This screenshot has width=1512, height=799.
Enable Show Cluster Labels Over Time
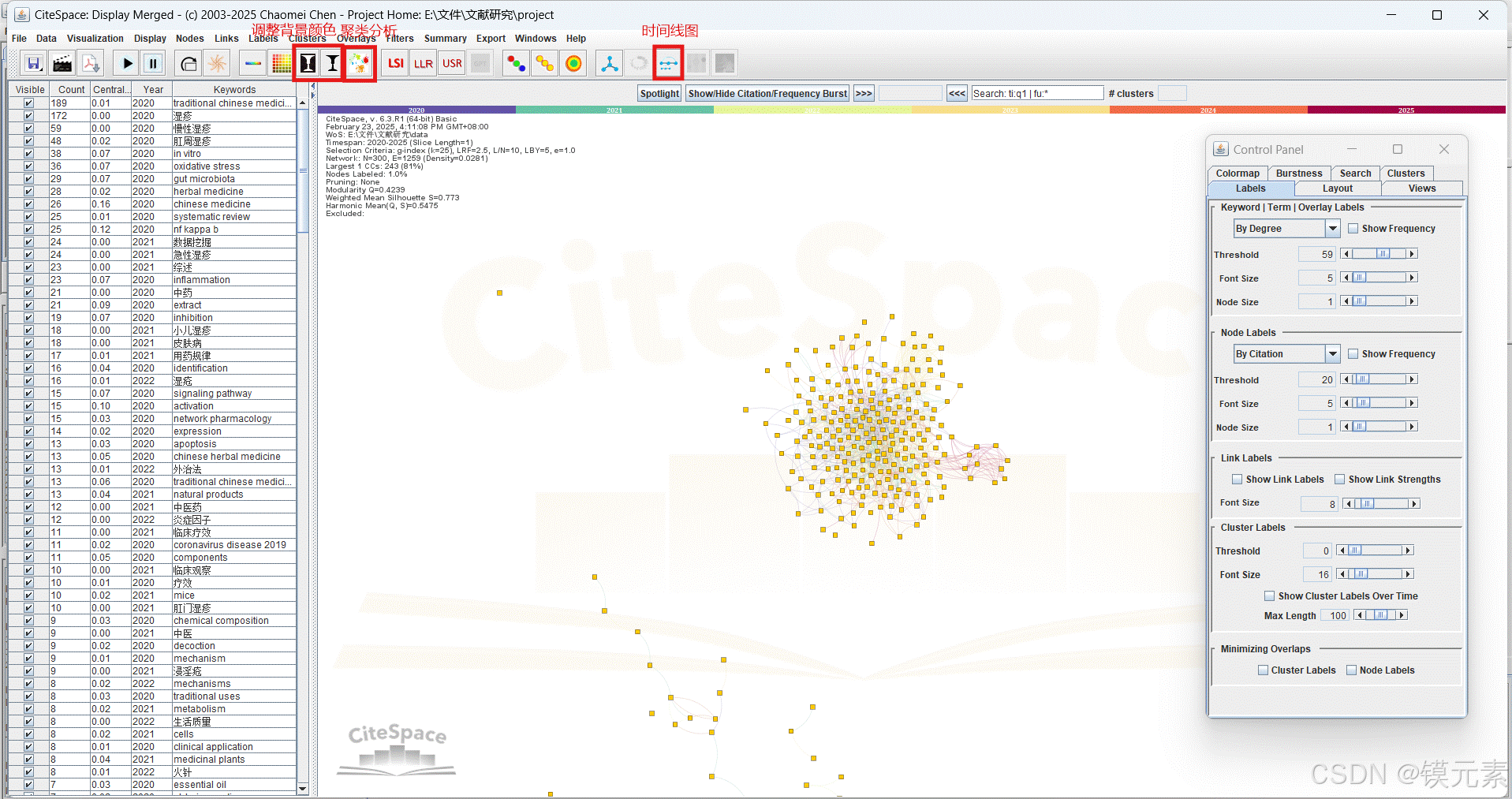point(1269,596)
